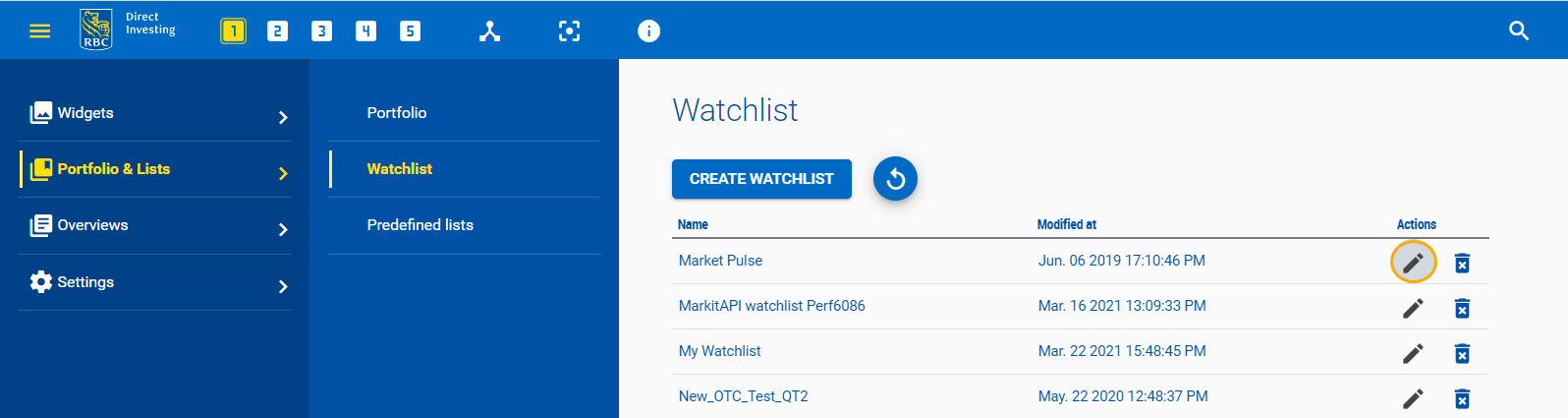This screenshot has width=1568, height=418.
Task: Open the My Watchlist link
Action: point(719,351)
